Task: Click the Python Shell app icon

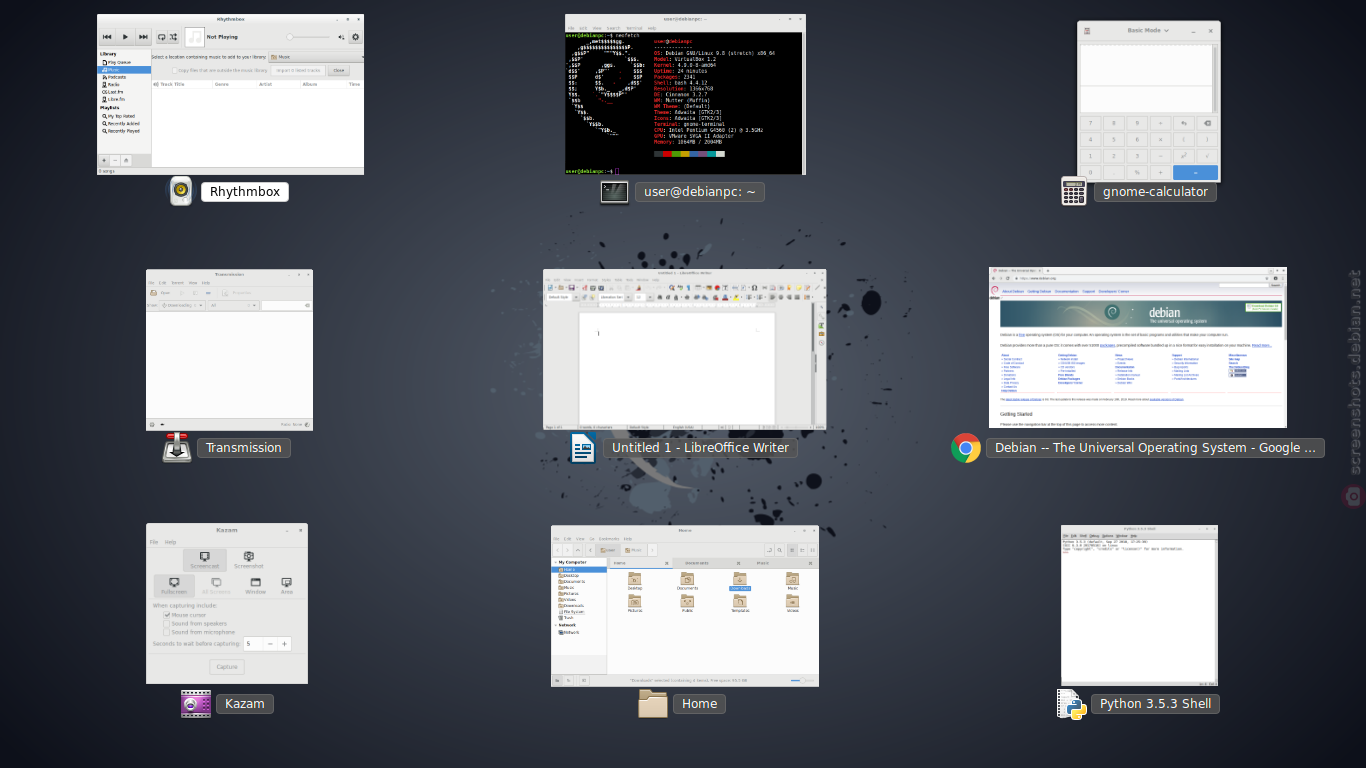Action: (1071, 704)
